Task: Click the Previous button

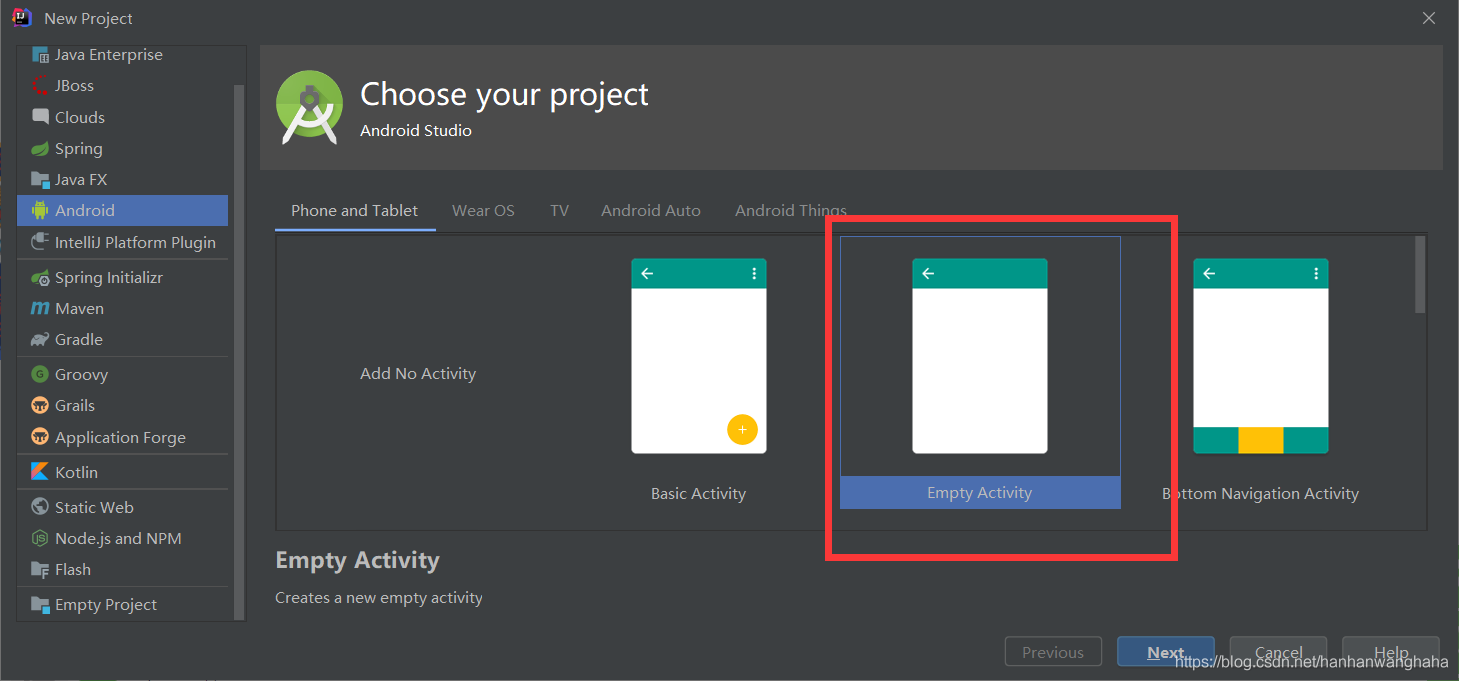Action: pyautogui.click(x=1053, y=652)
